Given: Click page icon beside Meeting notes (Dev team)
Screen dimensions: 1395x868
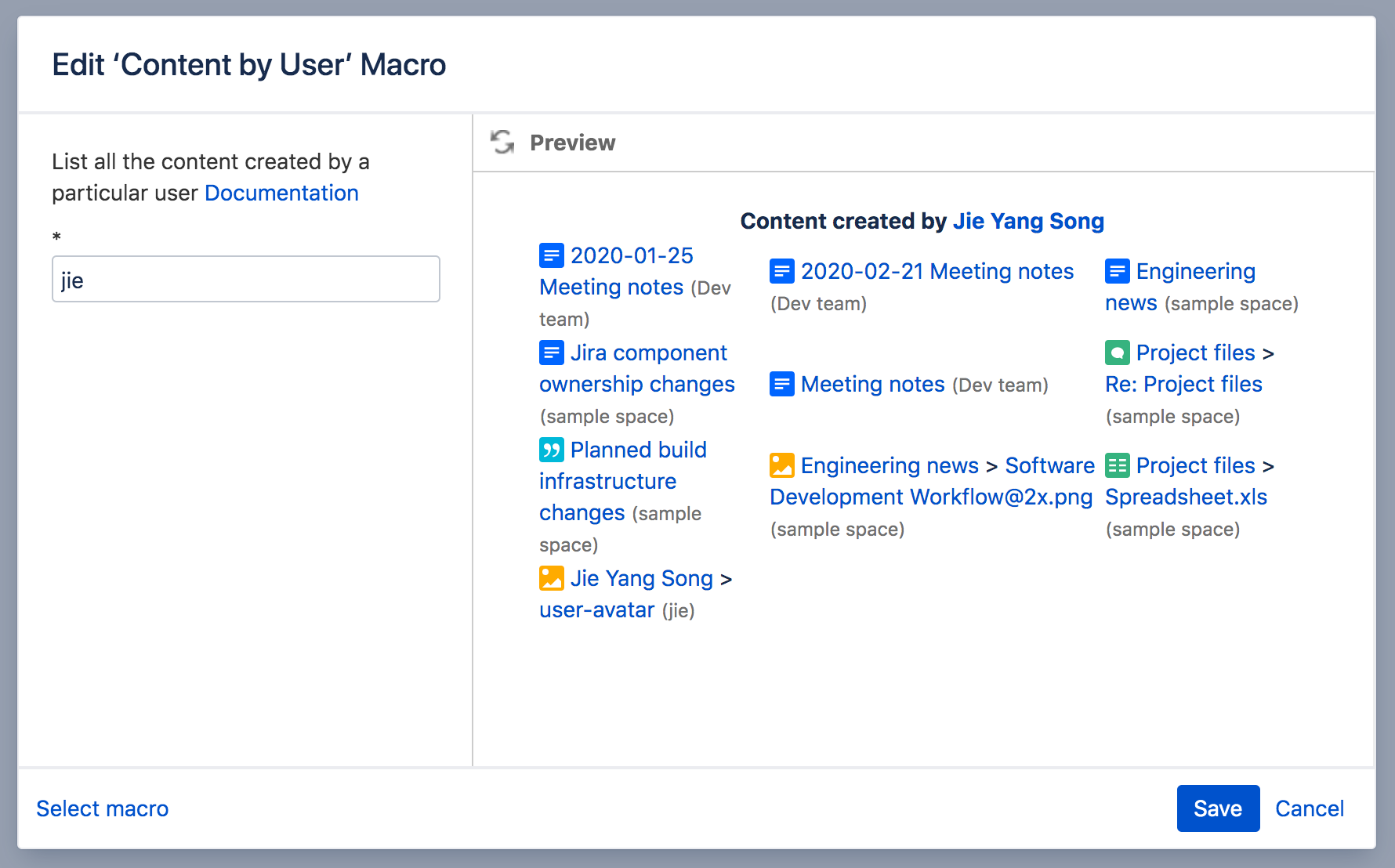Looking at the screenshot, I should tap(781, 384).
